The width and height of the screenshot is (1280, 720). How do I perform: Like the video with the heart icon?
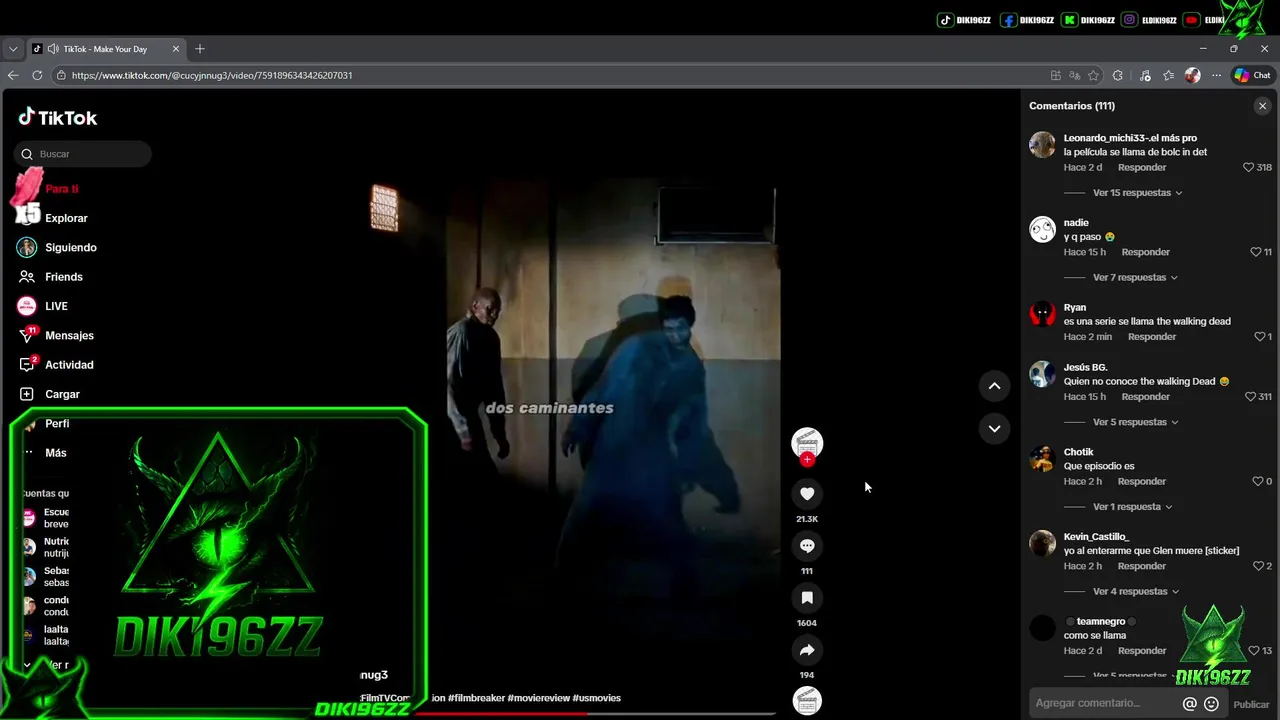[x=807, y=493]
